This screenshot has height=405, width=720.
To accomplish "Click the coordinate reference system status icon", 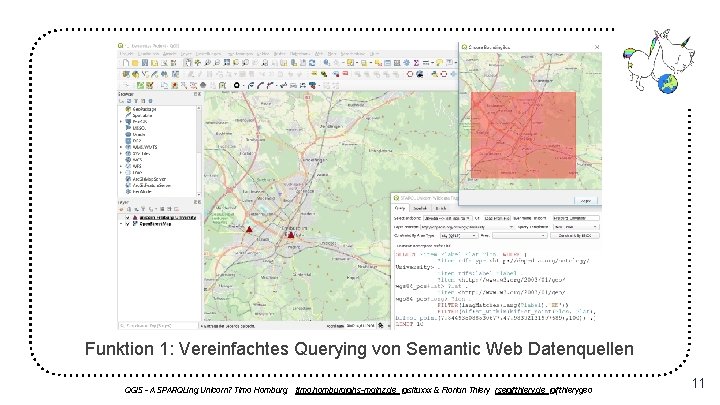I will (381, 326).
